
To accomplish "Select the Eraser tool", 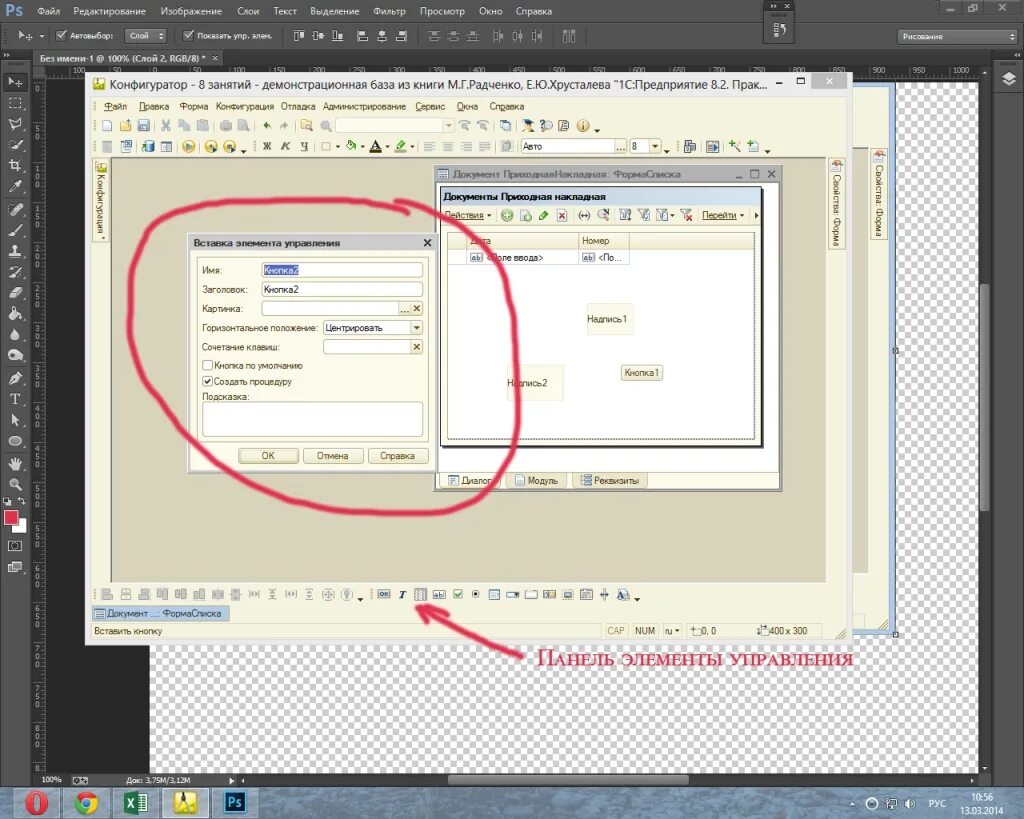I will 15,293.
